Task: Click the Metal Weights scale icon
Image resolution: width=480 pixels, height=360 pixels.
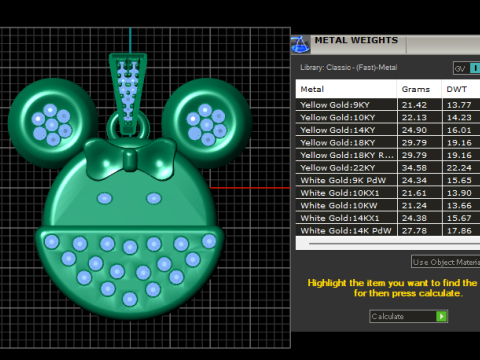Action: point(300,45)
